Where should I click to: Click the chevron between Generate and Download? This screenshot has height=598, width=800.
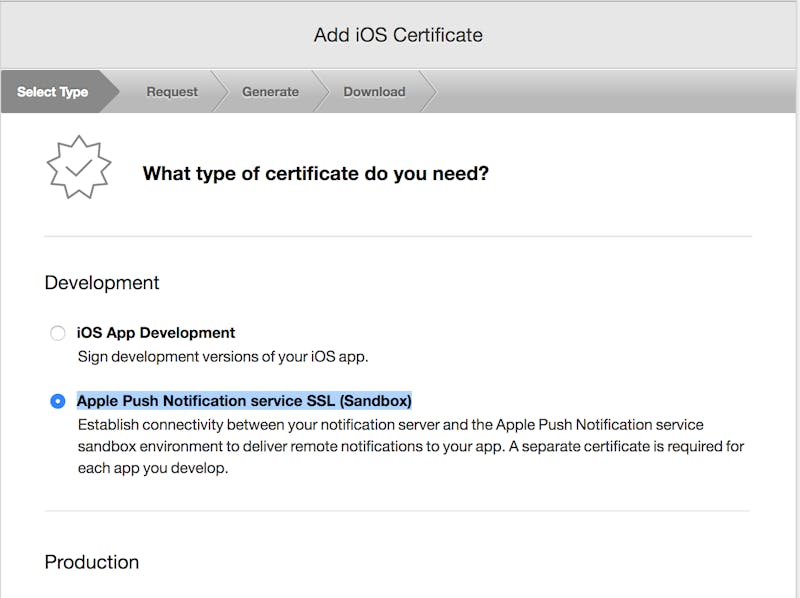[x=320, y=92]
